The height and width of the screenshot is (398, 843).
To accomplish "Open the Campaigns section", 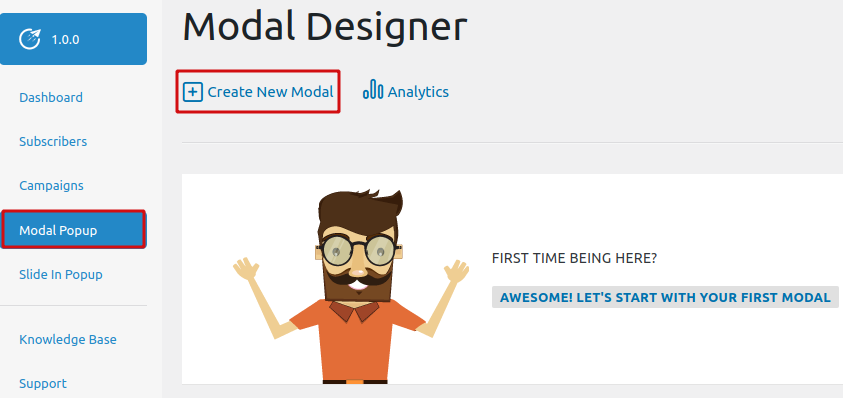I will [x=52, y=186].
